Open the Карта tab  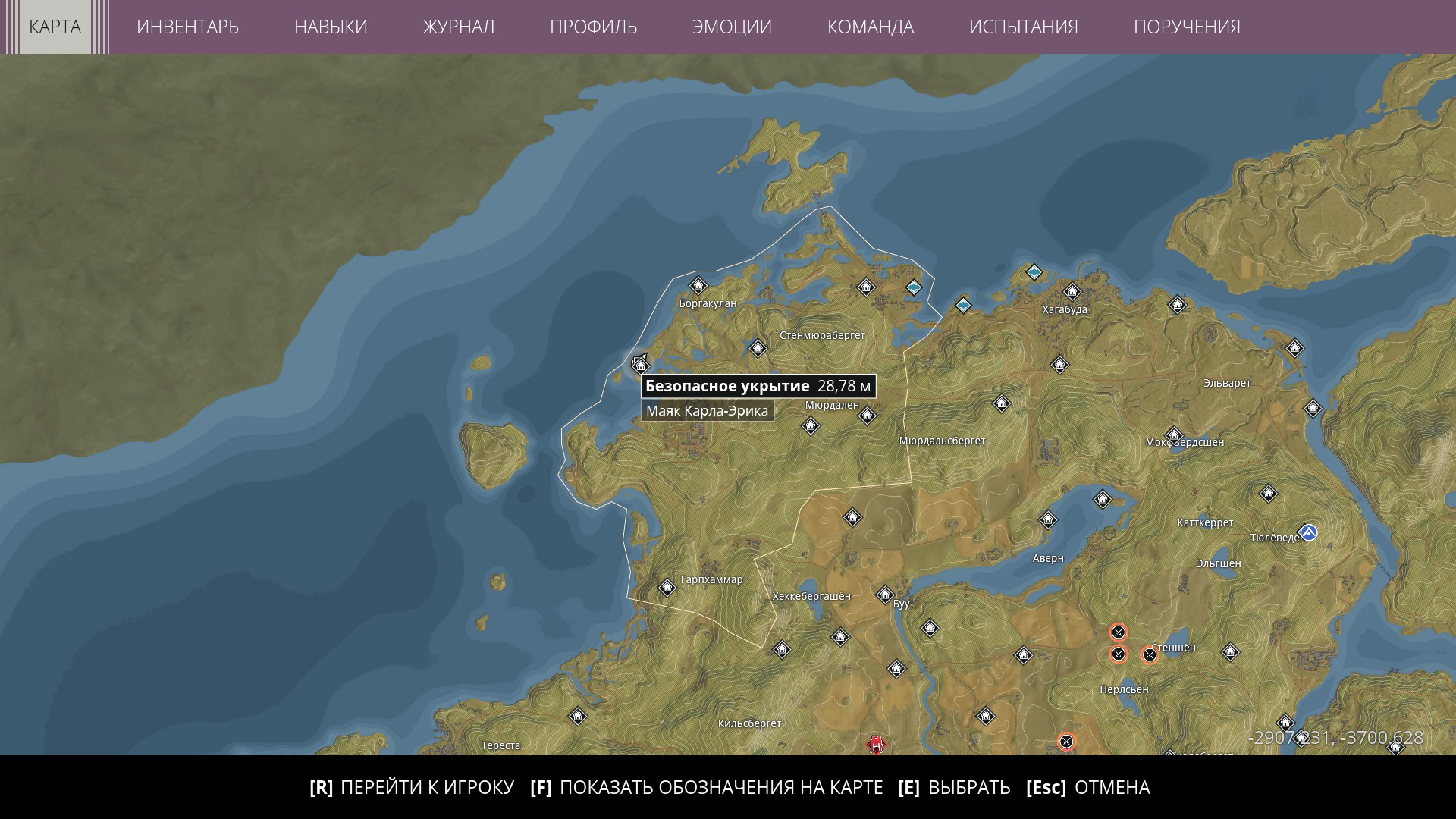pyautogui.click(x=55, y=27)
